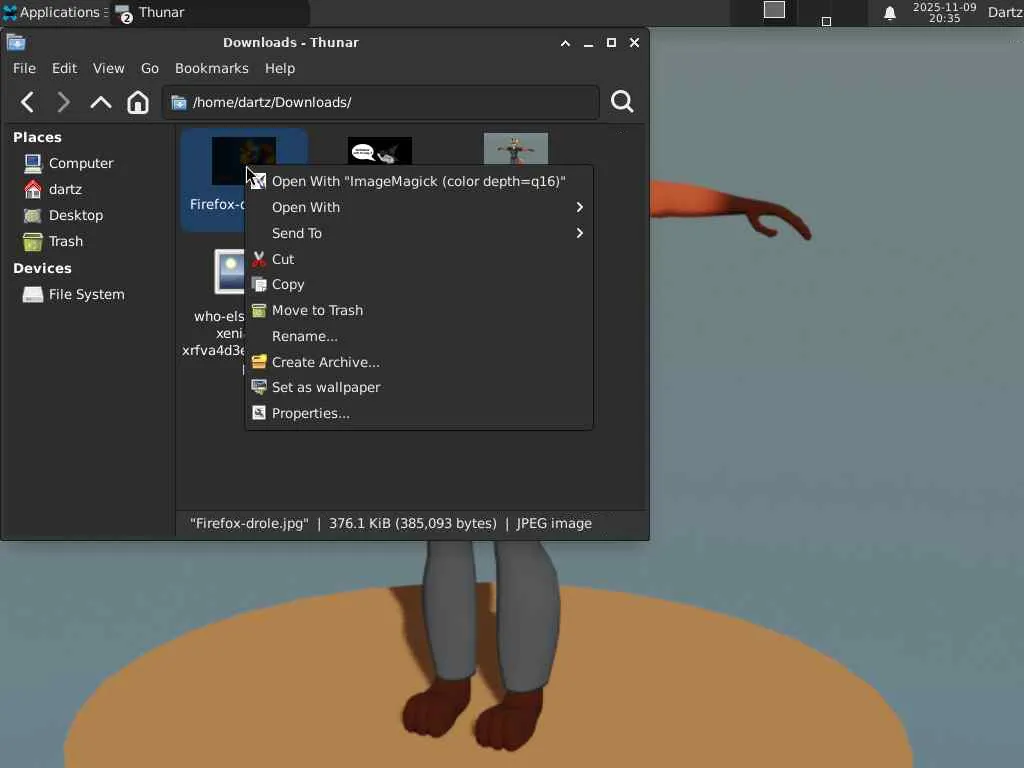
Task: Go back using the toolbar back arrow
Action: (28, 102)
